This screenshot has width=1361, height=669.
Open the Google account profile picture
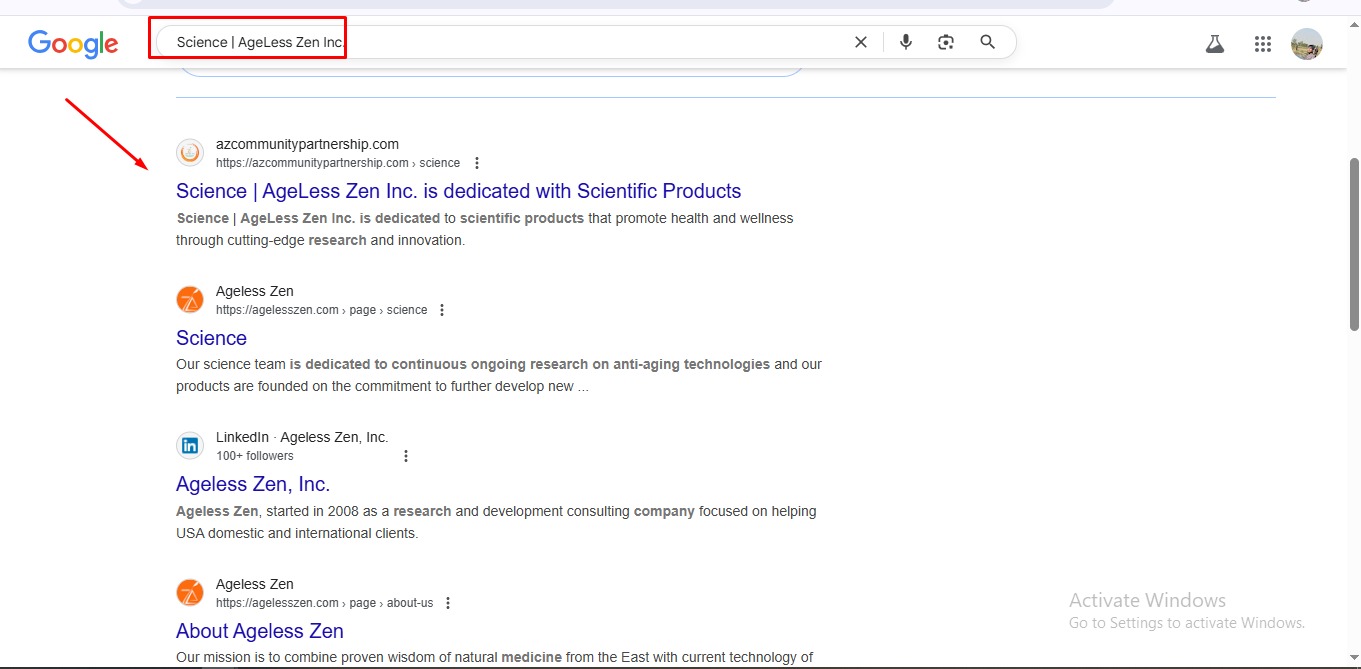(x=1306, y=44)
